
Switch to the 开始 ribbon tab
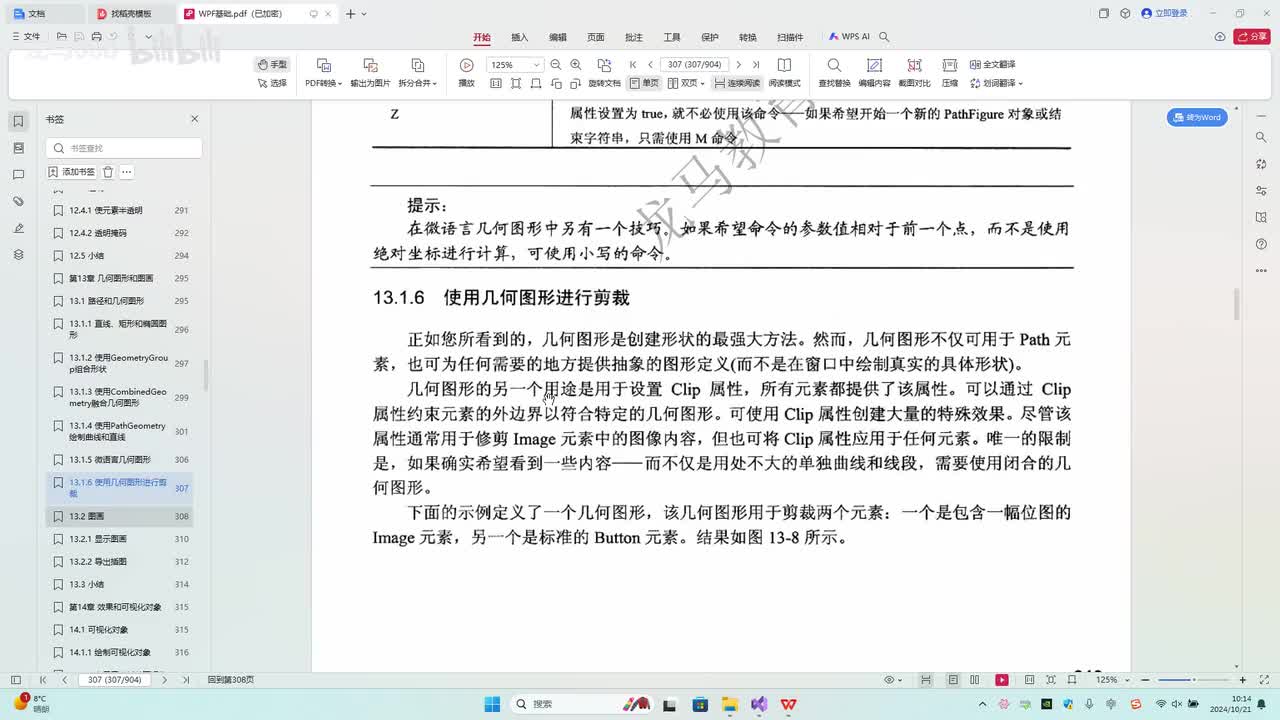tap(482, 37)
